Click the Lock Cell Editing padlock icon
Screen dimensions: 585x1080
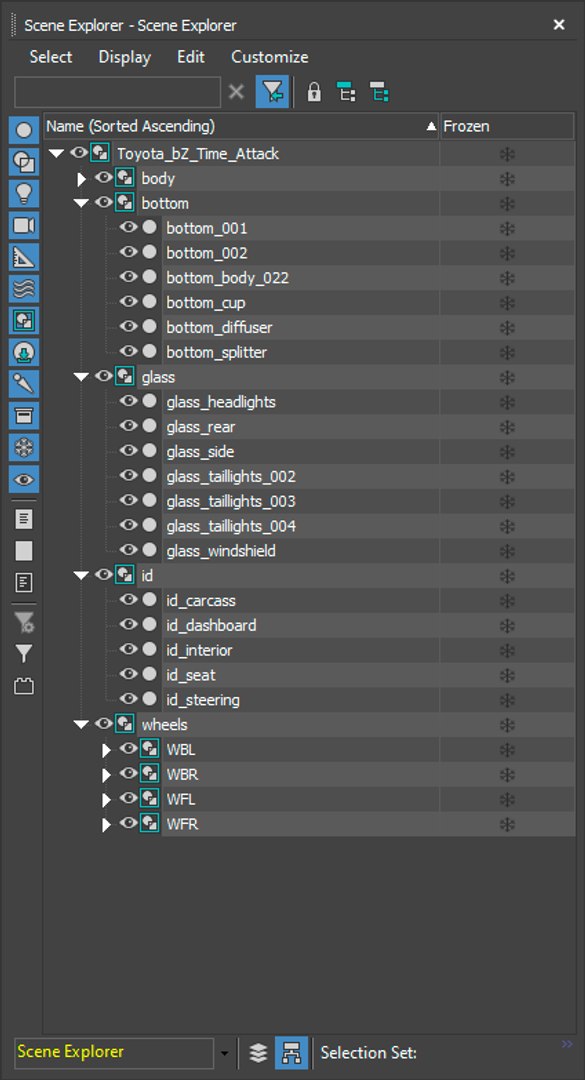point(314,92)
